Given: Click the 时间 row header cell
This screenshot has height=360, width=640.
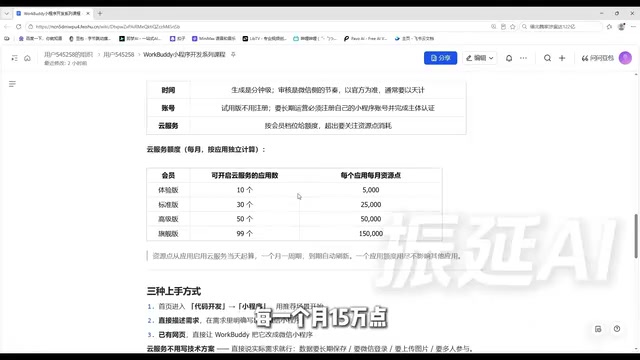Looking at the screenshot, I should pyautogui.click(x=168, y=90).
